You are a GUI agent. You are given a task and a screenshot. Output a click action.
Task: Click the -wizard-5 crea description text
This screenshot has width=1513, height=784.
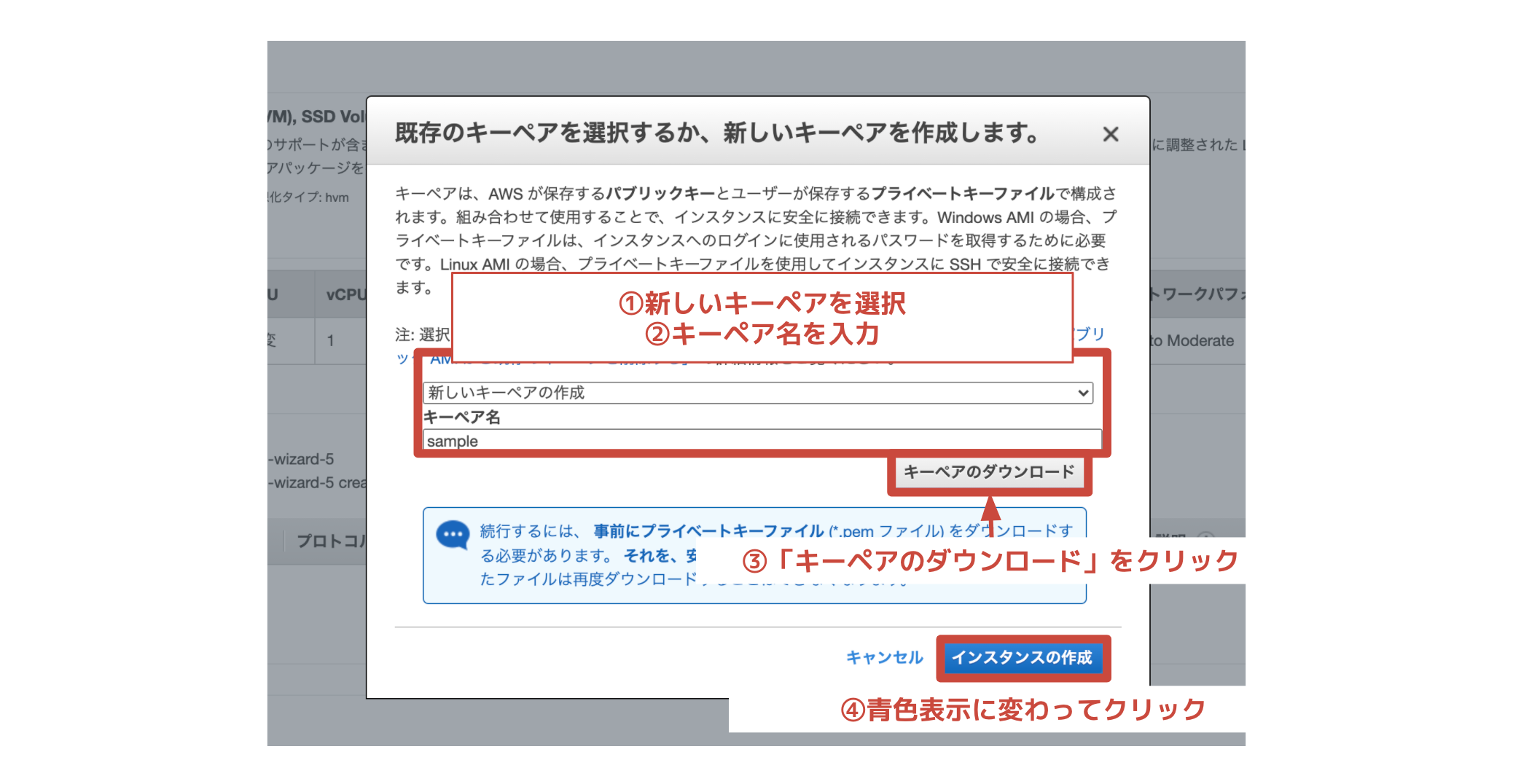coord(318,483)
